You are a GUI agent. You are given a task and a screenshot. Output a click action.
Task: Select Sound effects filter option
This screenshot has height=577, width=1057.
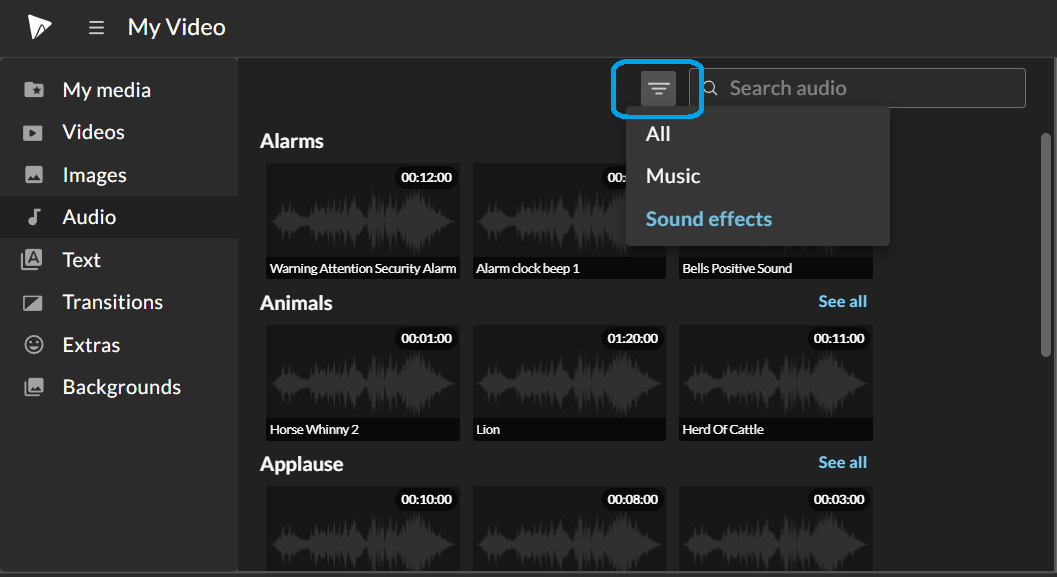708,219
